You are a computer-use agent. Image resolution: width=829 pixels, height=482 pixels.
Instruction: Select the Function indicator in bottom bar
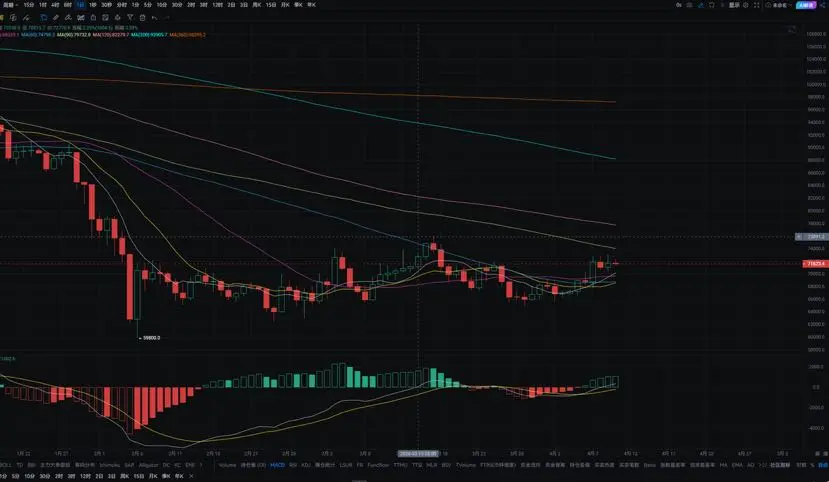pyautogui.click(x=379, y=465)
